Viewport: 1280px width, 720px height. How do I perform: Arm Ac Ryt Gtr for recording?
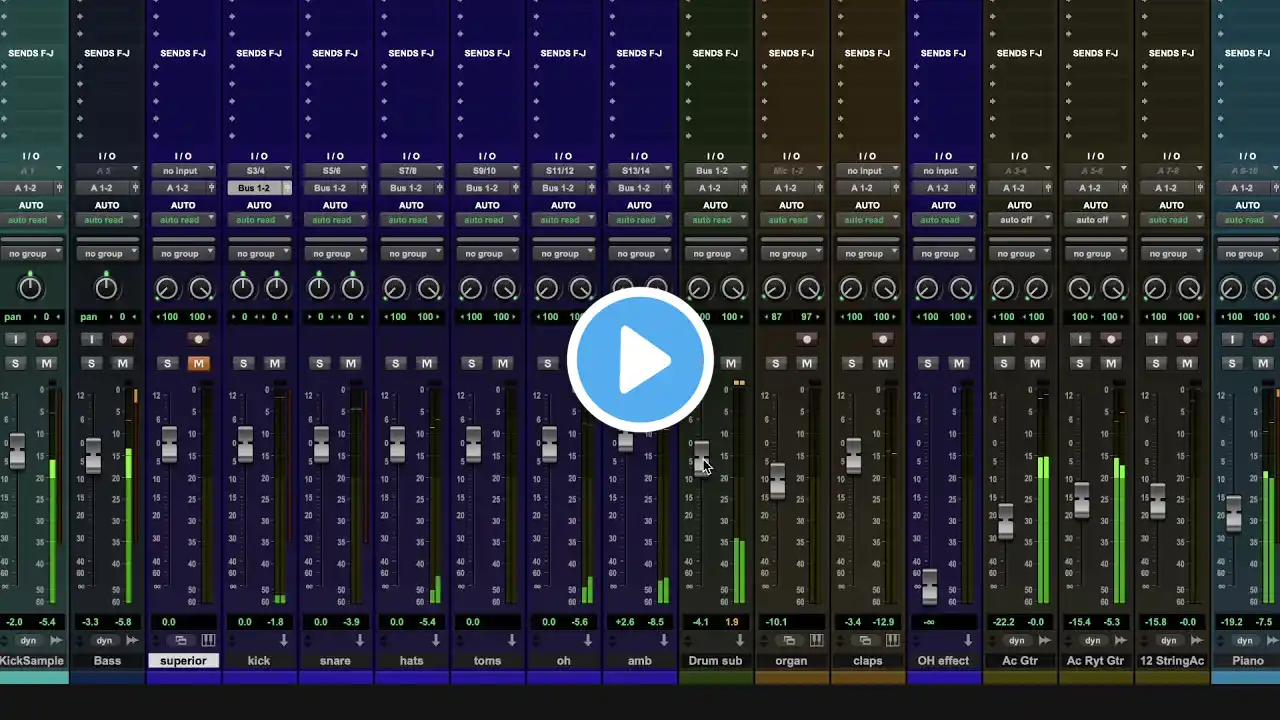pyautogui.click(x=1110, y=339)
